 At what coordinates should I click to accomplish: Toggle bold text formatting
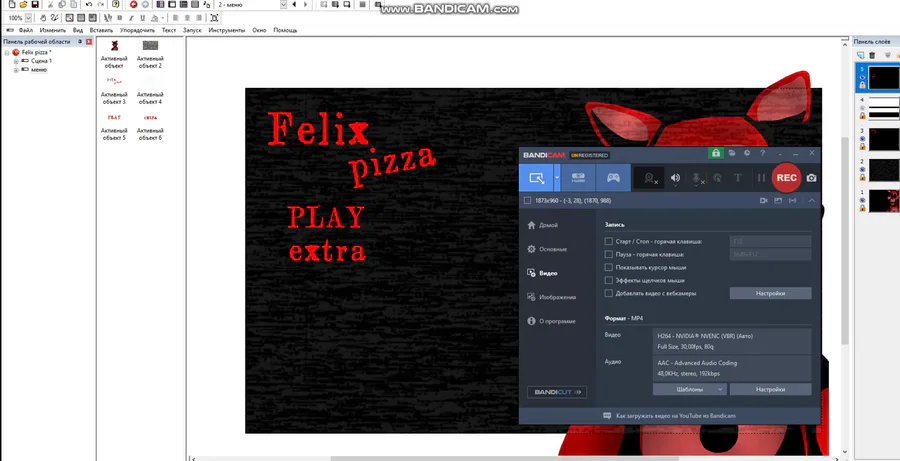point(119,18)
